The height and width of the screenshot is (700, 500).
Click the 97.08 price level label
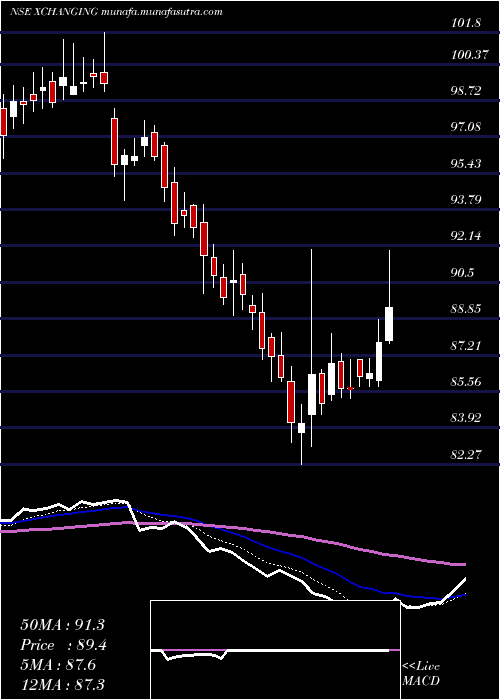pos(466,127)
